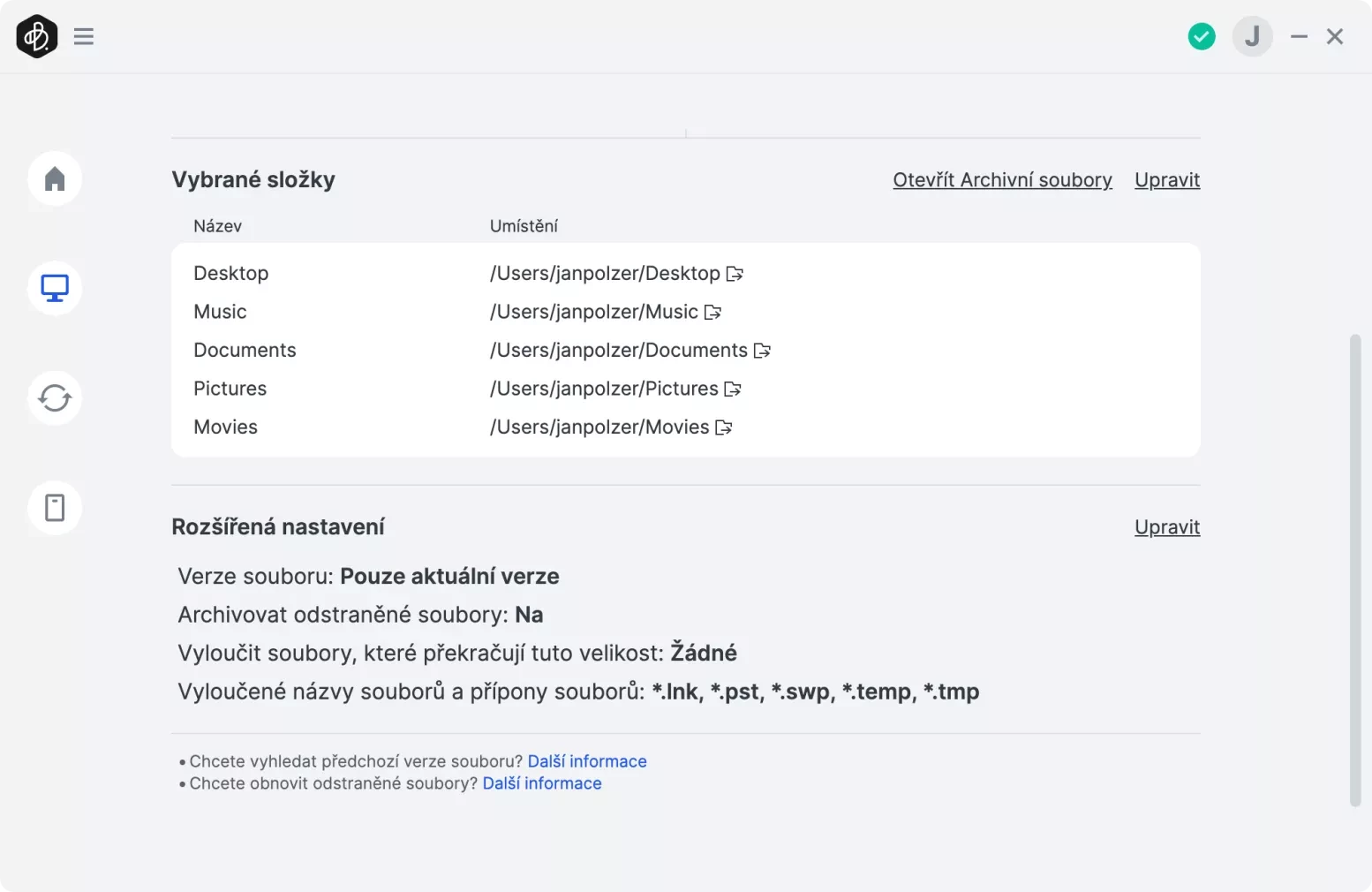Click the excluded extensions *.lnk, *.pst list

pos(815,692)
